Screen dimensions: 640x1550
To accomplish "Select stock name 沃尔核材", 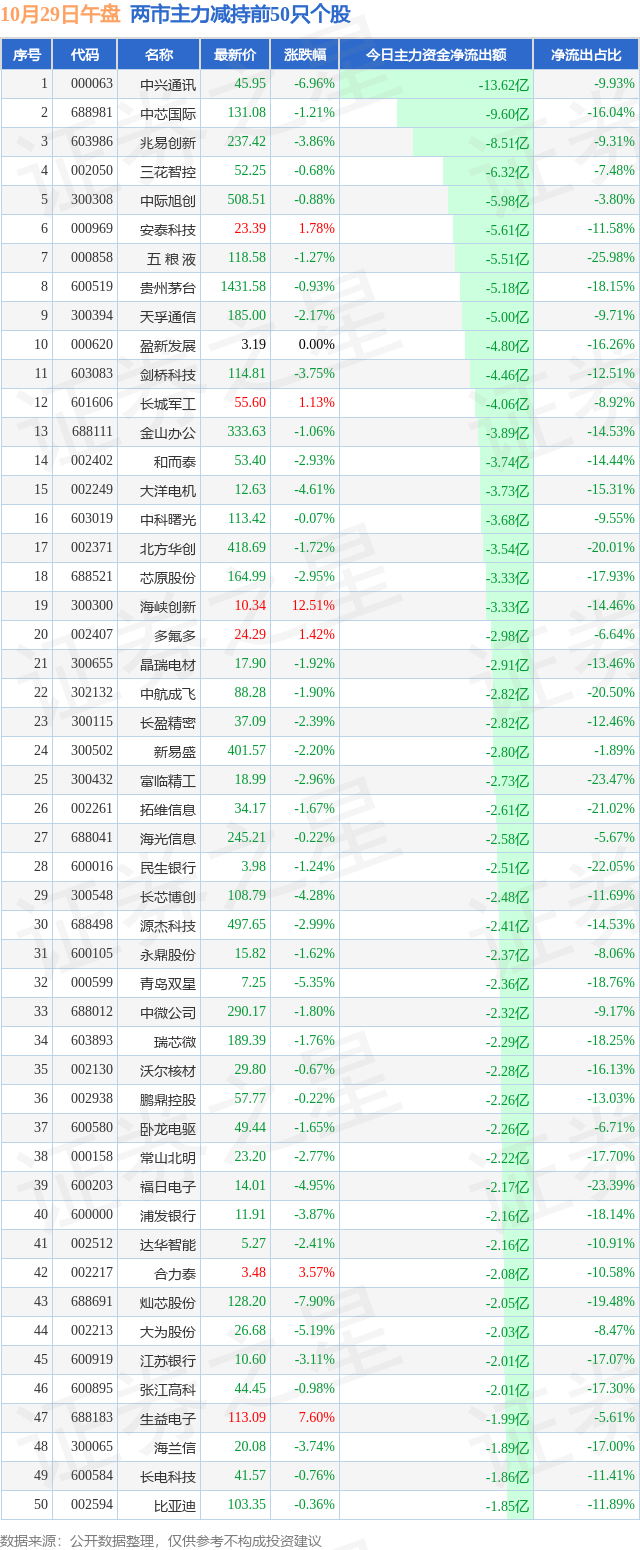I will click(x=168, y=1070).
